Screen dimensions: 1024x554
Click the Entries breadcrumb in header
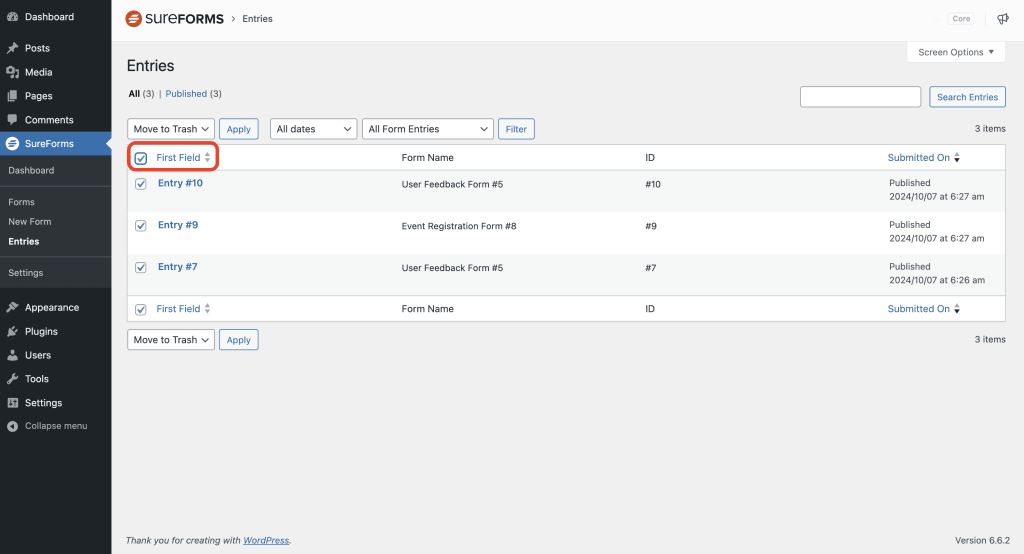257,19
